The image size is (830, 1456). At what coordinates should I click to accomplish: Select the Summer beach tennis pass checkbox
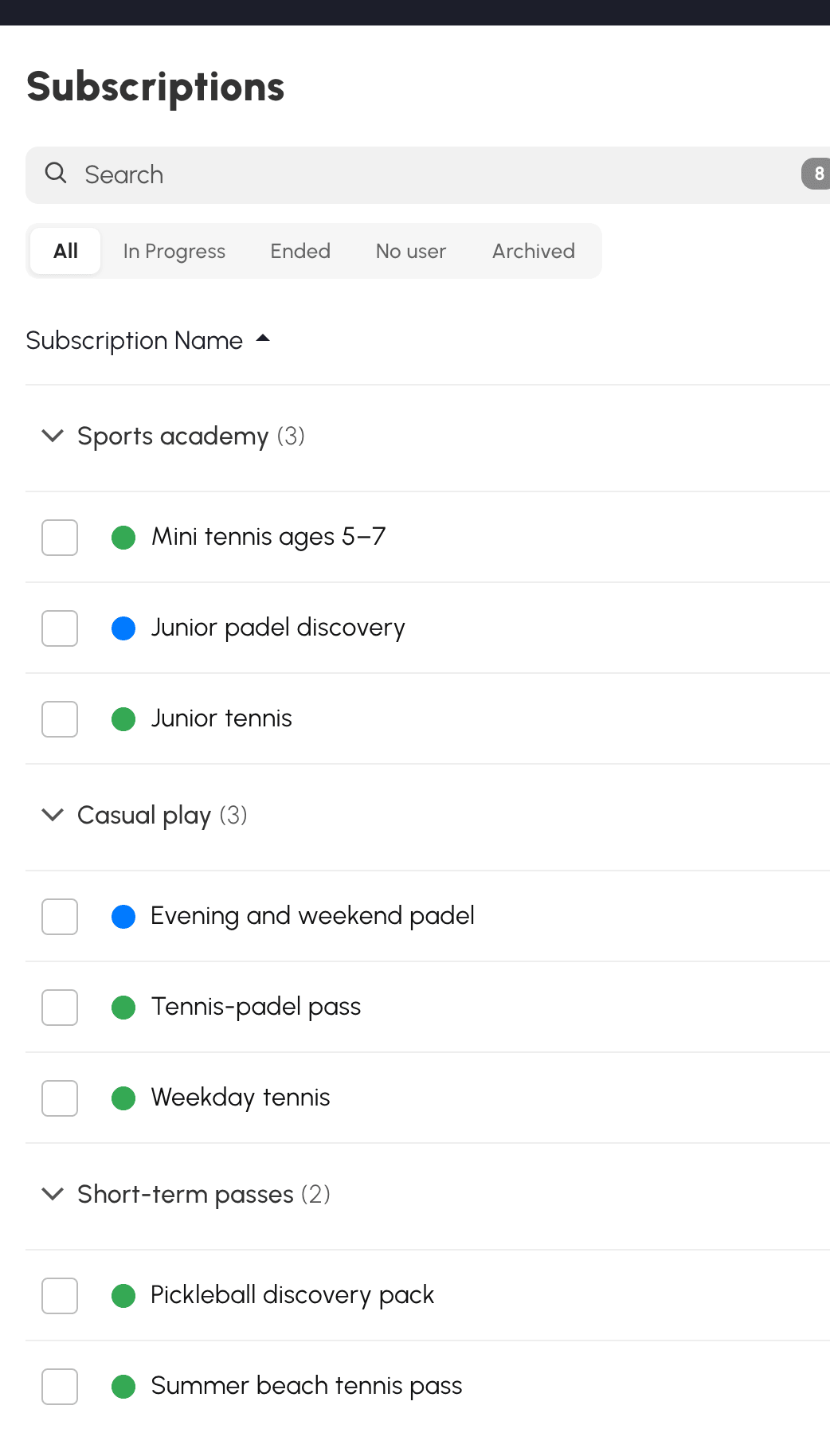(x=60, y=1387)
